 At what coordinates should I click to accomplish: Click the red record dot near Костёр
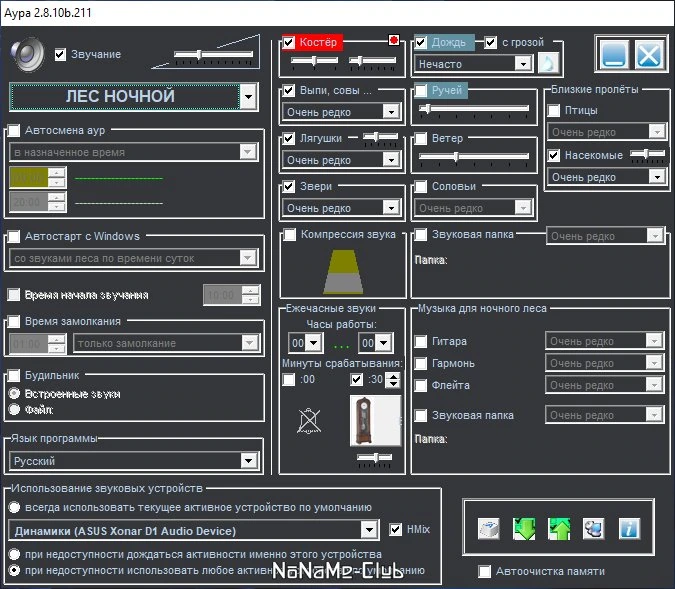point(393,40)
